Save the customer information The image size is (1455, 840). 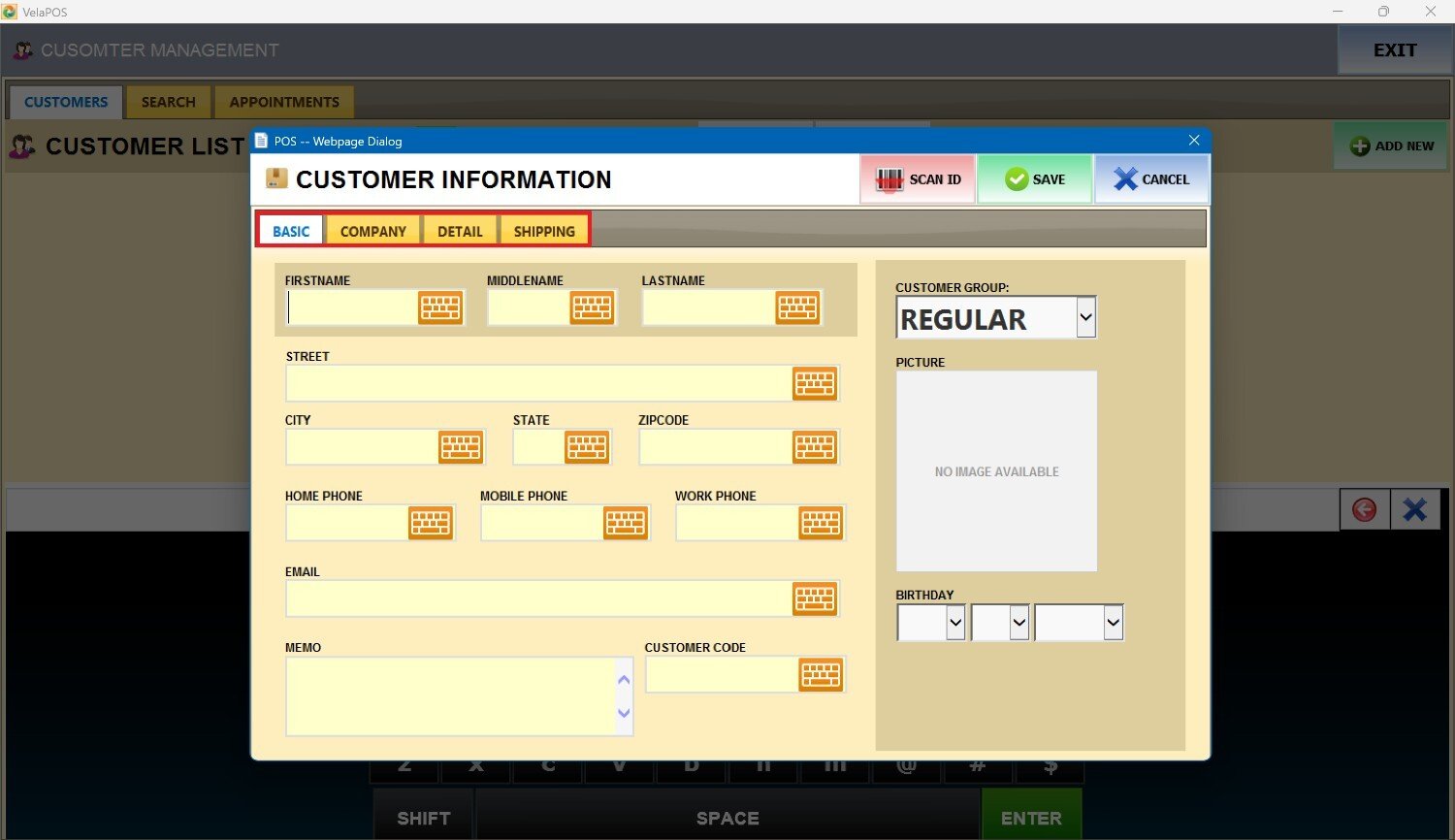(1034, 179)
